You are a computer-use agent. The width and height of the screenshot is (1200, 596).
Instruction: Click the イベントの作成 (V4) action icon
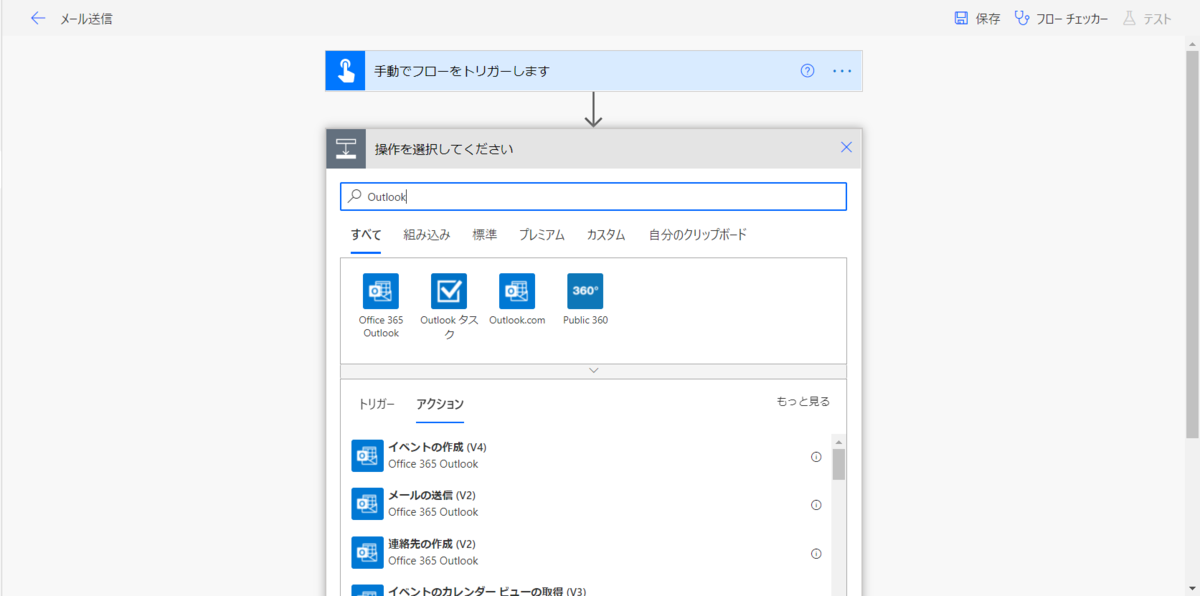[x=368, y=456]
